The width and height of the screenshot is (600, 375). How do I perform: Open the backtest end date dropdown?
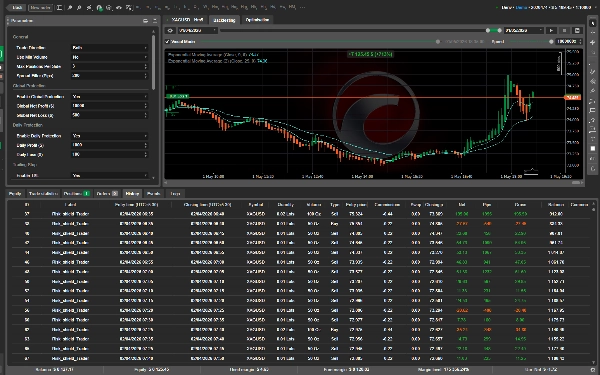click(523, 30)
